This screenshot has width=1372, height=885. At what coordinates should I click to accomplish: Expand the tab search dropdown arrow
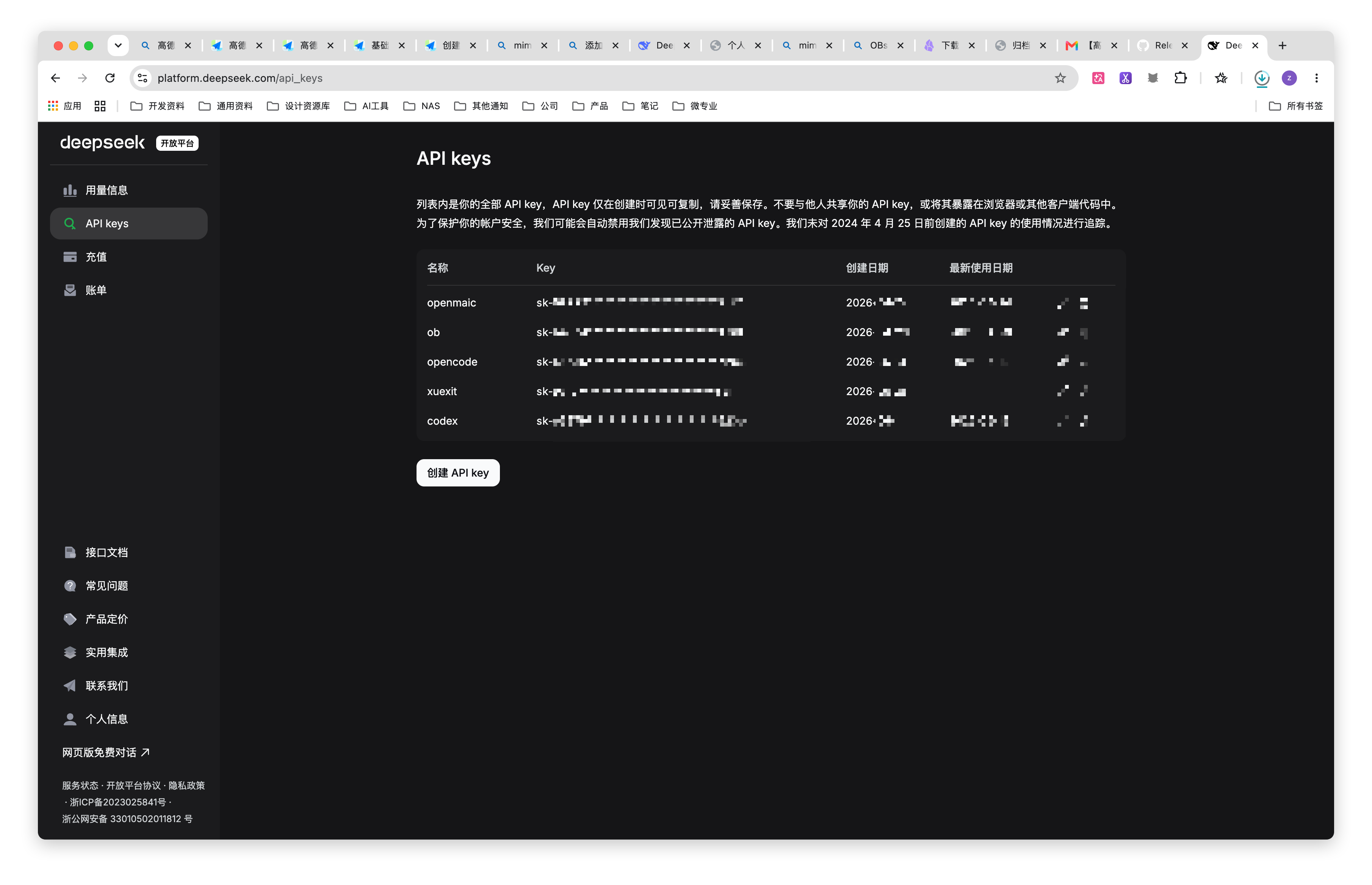tap(118, 45)
